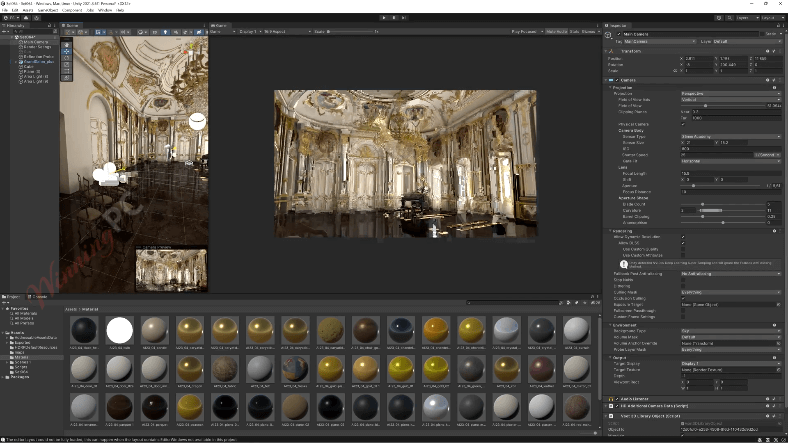
Task: Open the Assets menu
Action: point(28,10)
